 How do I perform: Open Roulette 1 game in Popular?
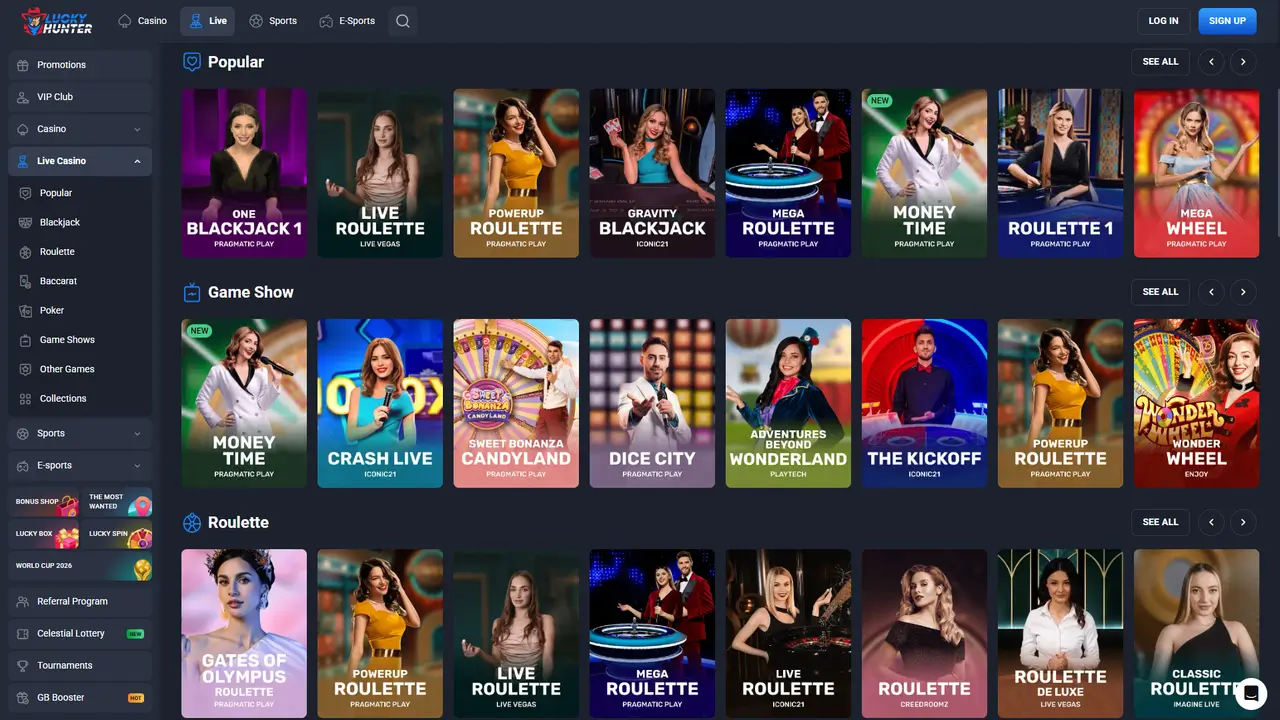(x=1060, y=173)
